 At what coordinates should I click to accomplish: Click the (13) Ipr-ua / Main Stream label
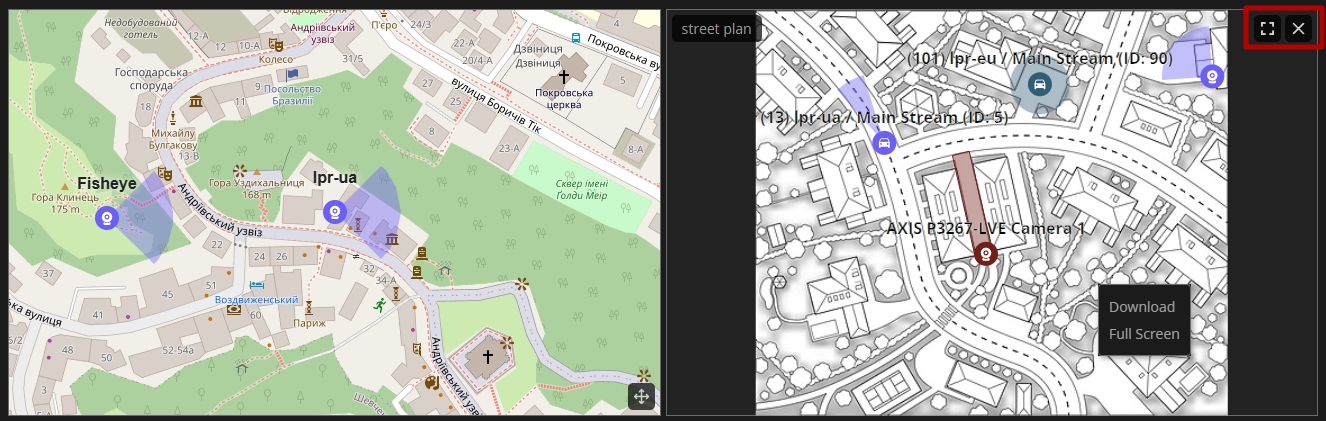883,117
